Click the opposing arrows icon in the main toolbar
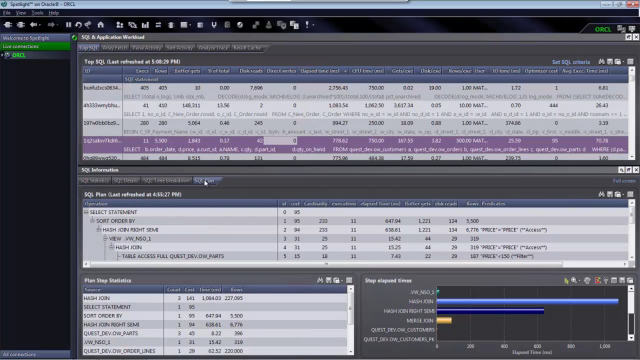 158,25
